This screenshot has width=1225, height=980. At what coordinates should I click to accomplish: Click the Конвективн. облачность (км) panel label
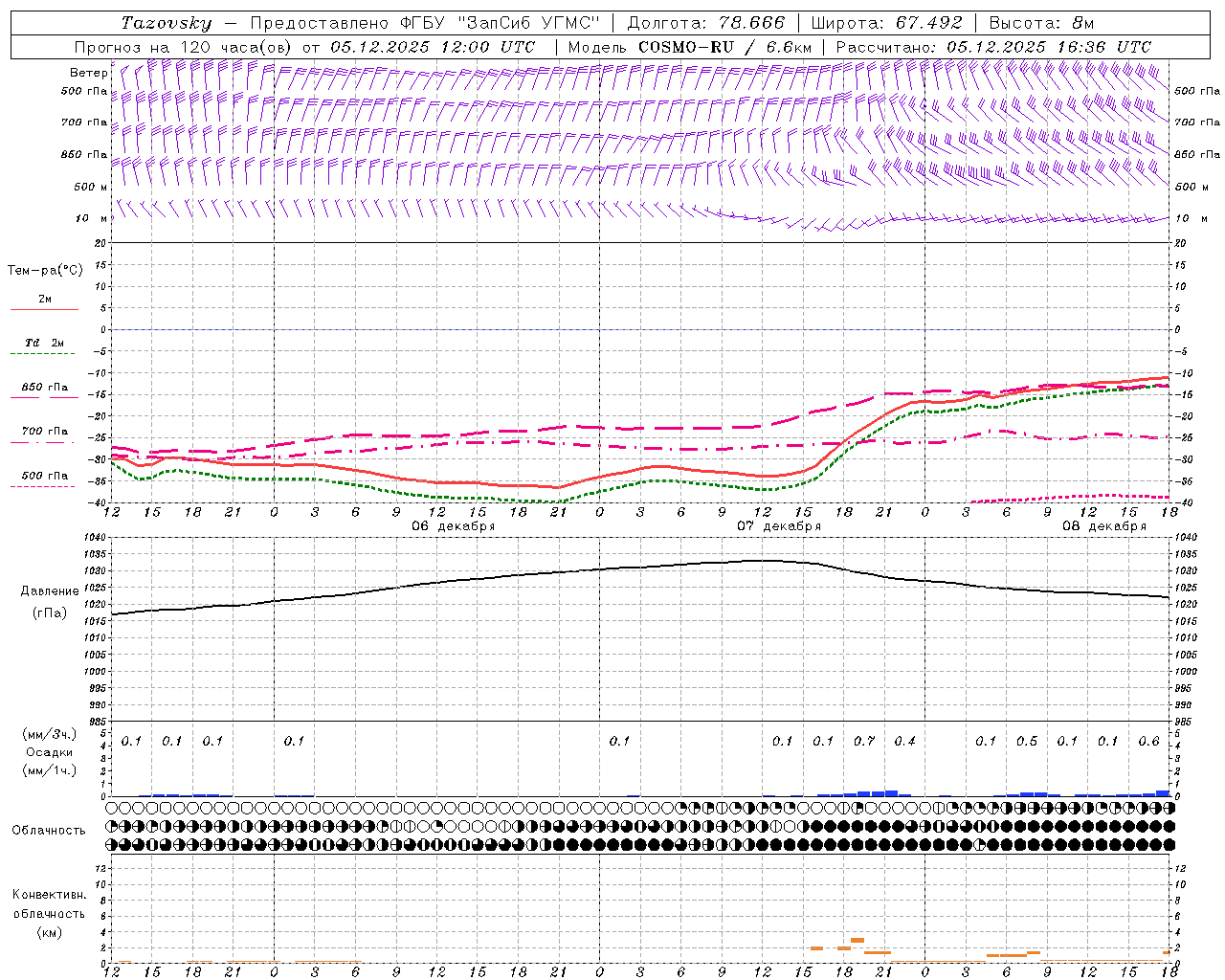pyautogui.click(x=49, y=913)
